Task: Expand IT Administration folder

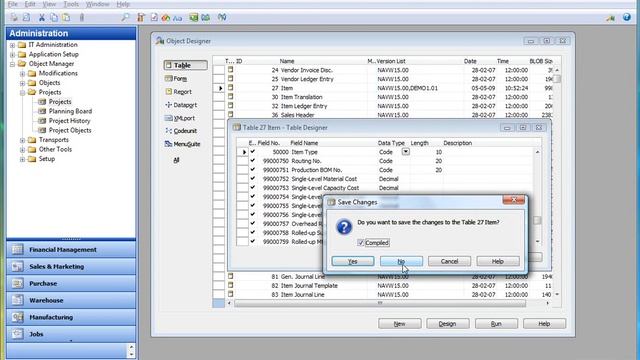Action: pyautogui.click(x=12, y=45)
